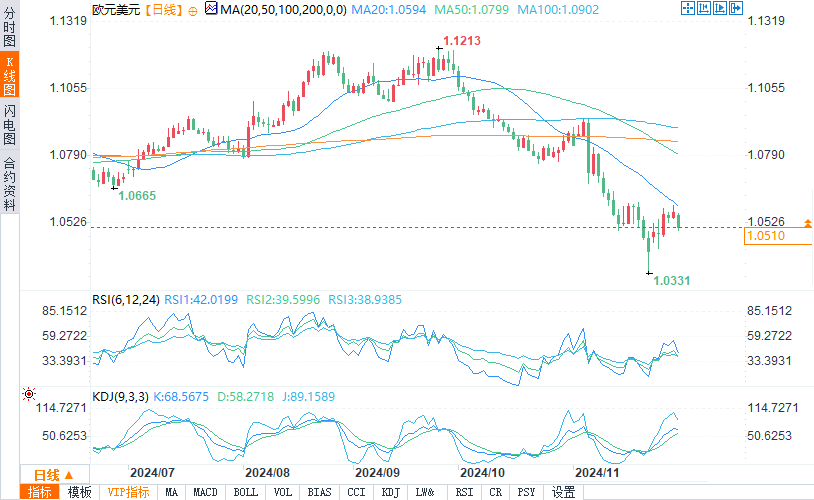This screenshot has height=500, width=814.
Task: Click the orange price alert marker above 1.0510
Action: [808, 223]
